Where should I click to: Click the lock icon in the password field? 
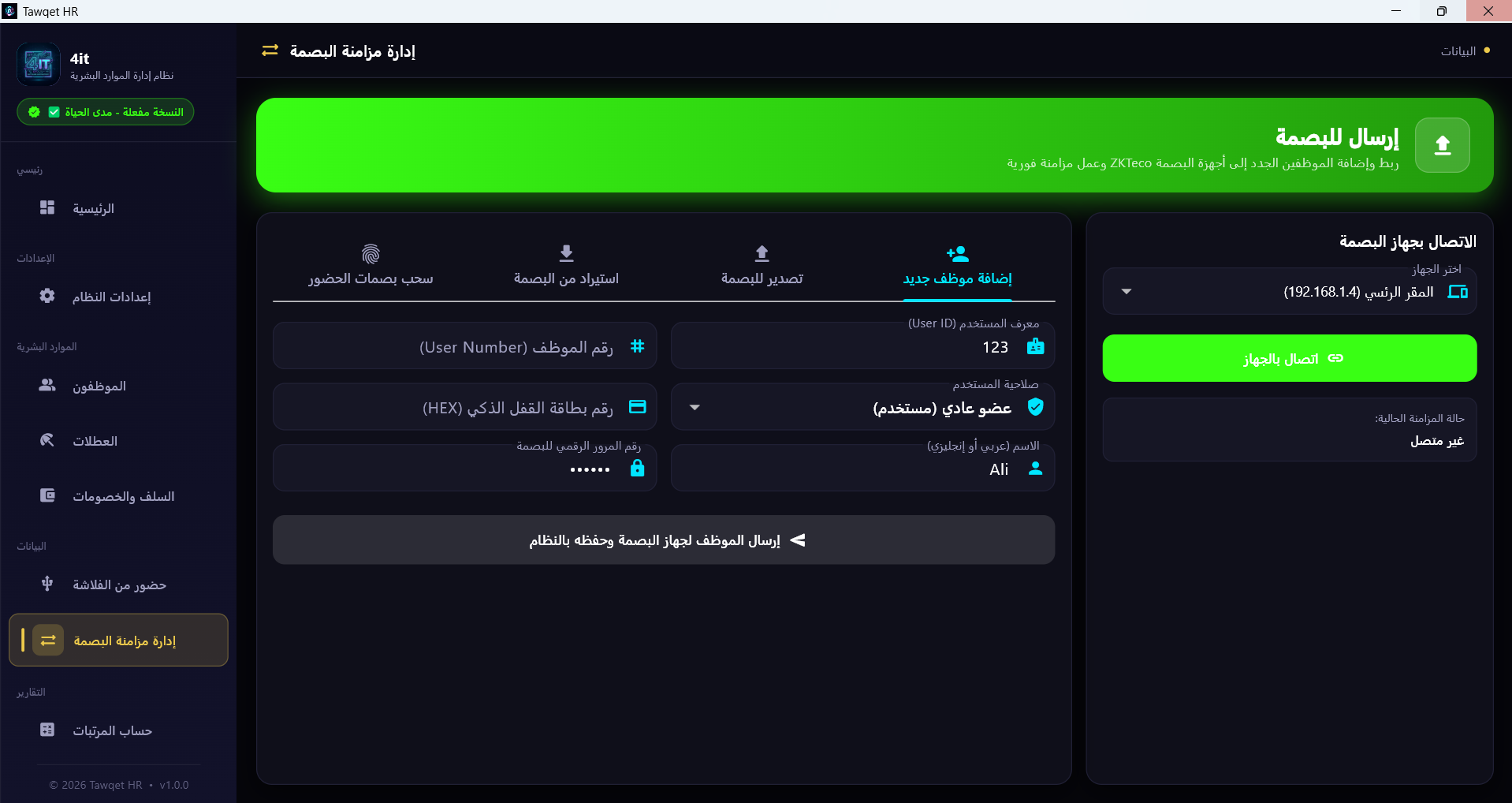click(637, 469)
